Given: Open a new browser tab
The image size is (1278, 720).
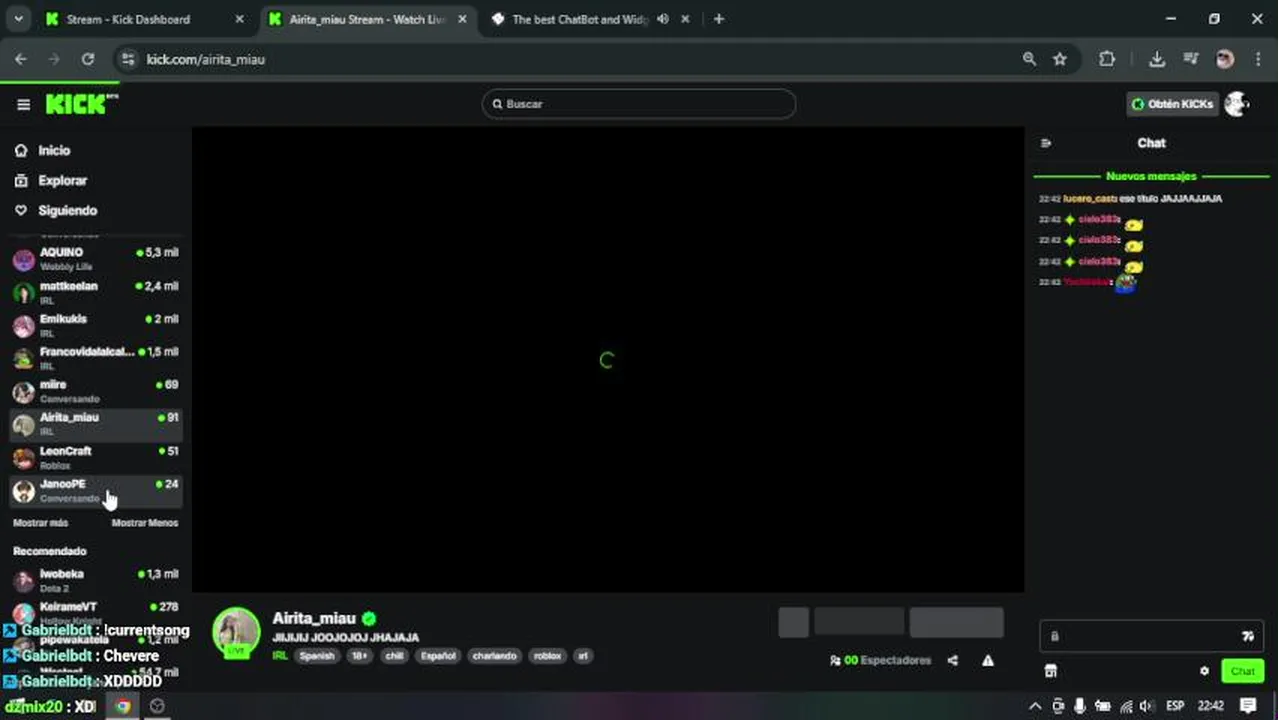Looking at the screenshot, I should point(719,19).
